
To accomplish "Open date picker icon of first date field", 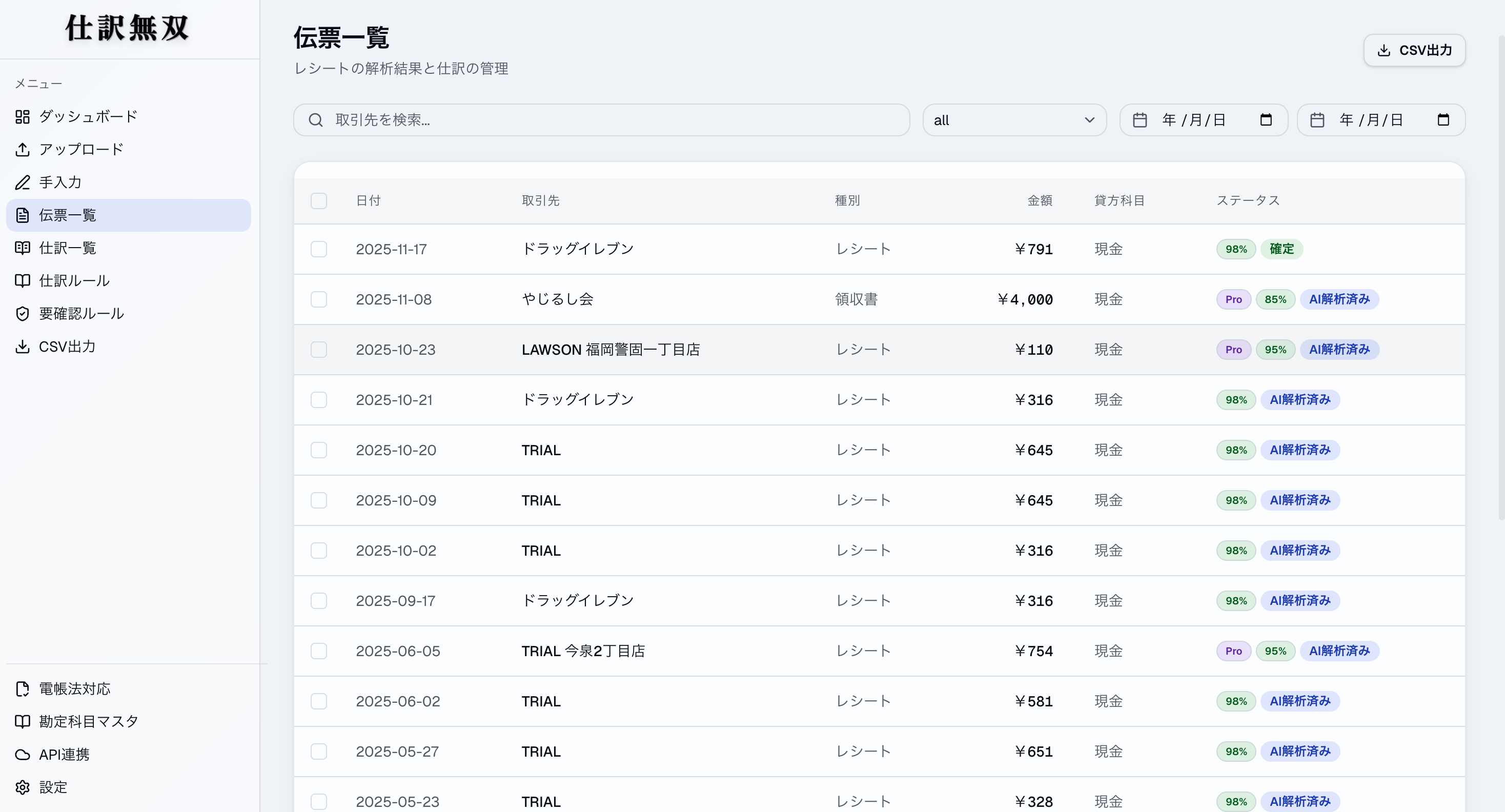I will click(1266, 120).
